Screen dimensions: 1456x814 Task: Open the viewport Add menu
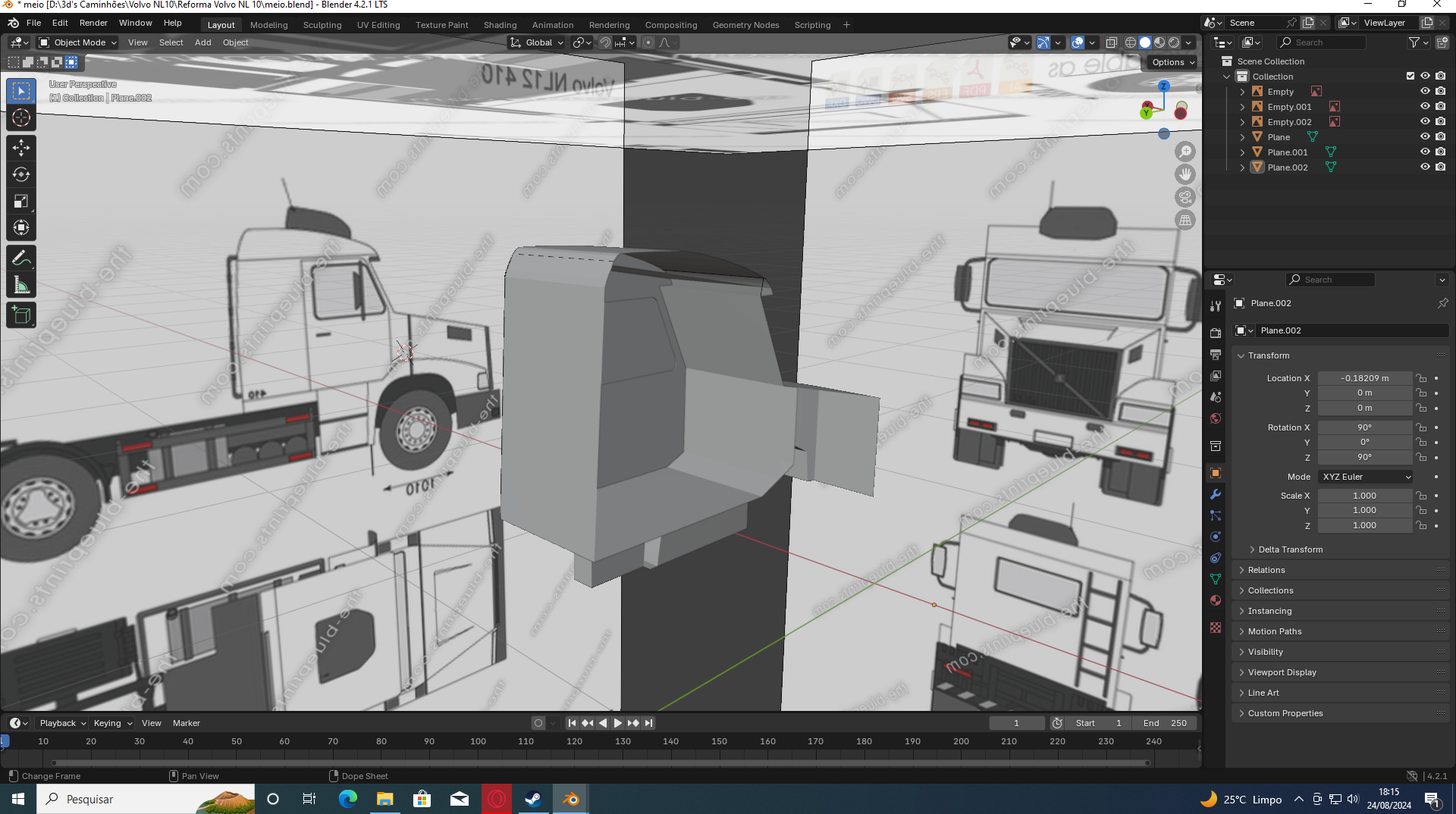(x=202, y=42)
